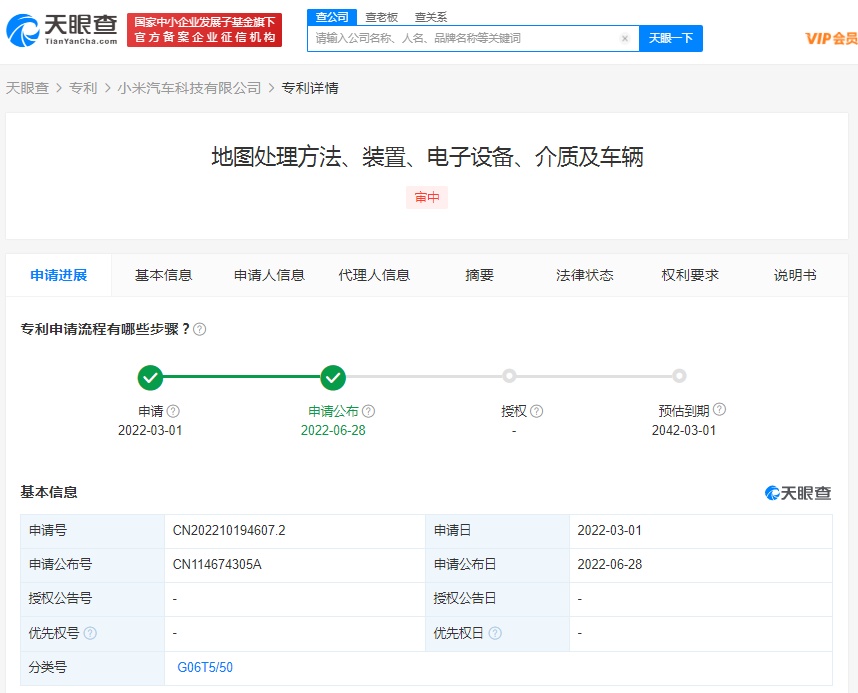Select the 权利要求 tab
The width and height of the screenshot is (858, 693).
pos(689,275)
